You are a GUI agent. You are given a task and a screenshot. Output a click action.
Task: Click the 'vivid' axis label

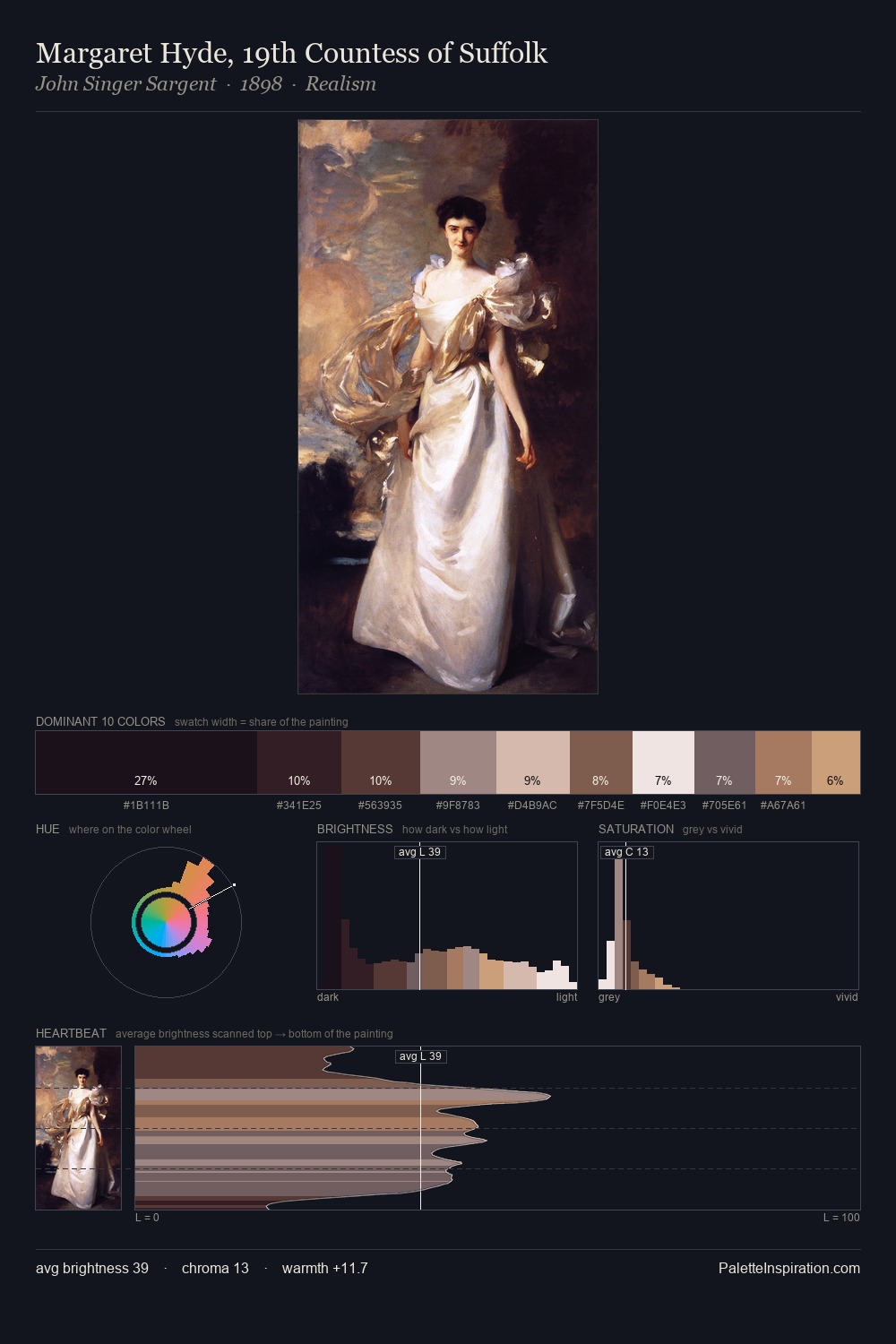click(x=847, y=997)
